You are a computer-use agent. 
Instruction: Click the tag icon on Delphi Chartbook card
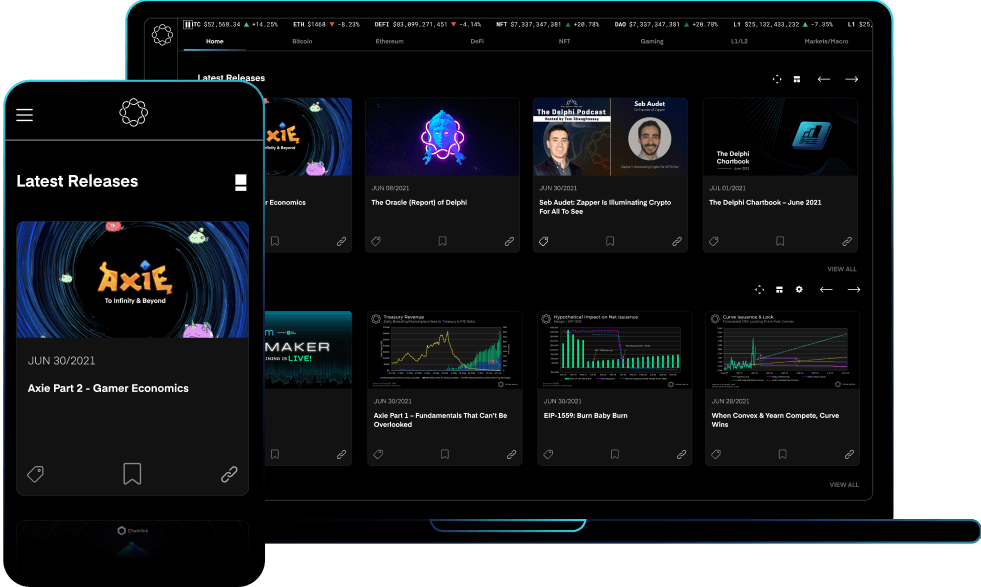coord(714,241)
